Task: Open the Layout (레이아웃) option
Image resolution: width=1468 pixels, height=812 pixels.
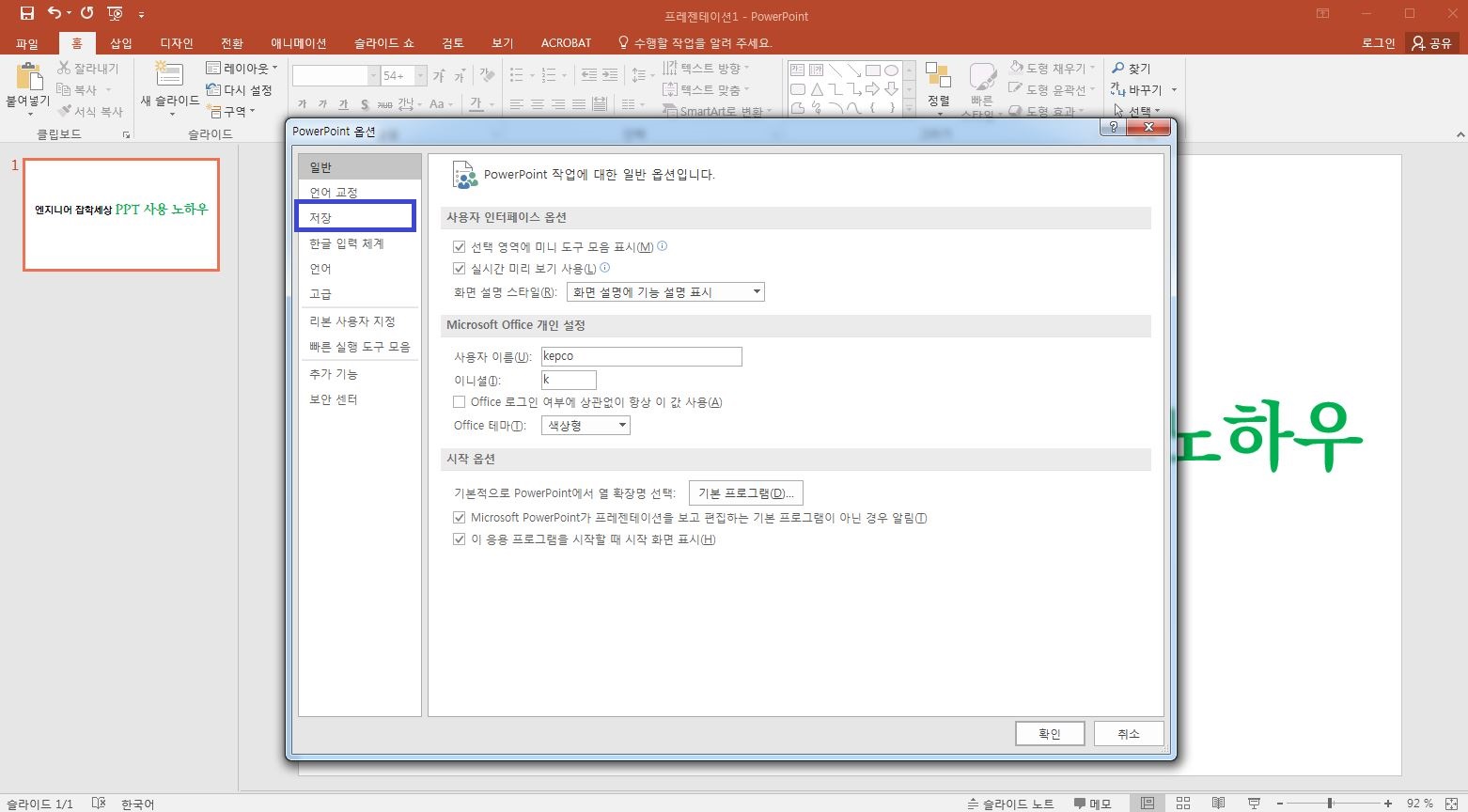Action: click(x=242, y=69)
